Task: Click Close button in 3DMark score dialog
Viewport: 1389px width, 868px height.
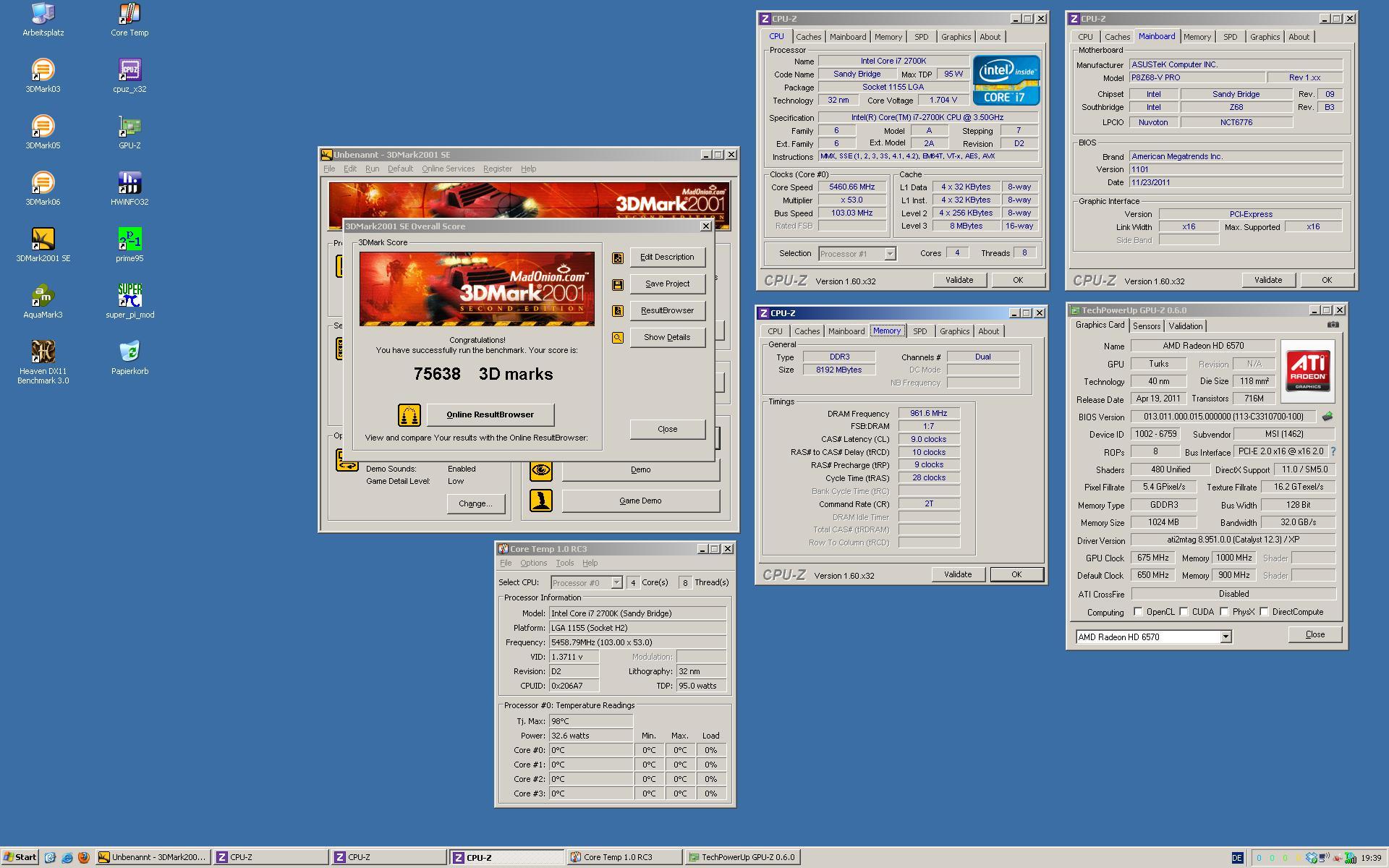Action: click(x=667, y=430)
